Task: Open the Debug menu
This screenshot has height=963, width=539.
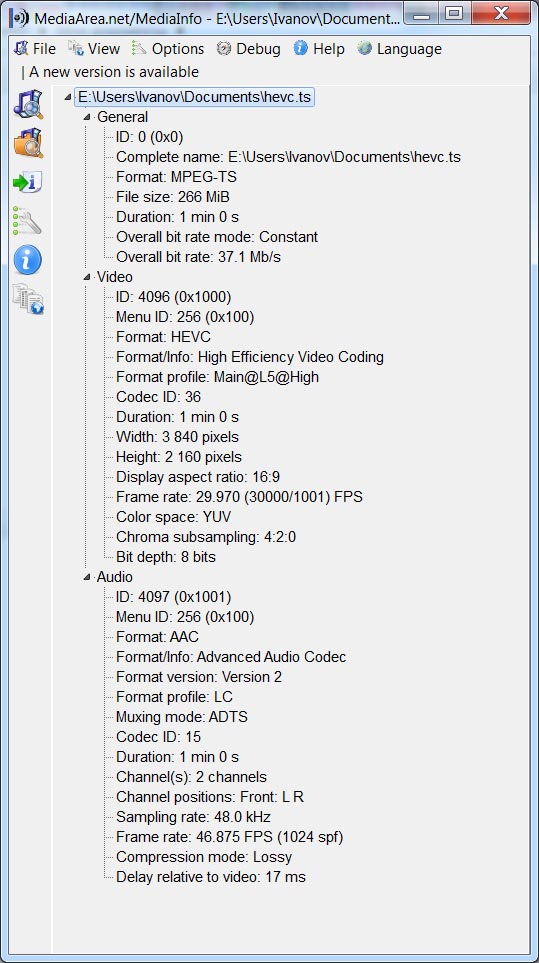Action: pyautogui.click(x=249, y=49)
